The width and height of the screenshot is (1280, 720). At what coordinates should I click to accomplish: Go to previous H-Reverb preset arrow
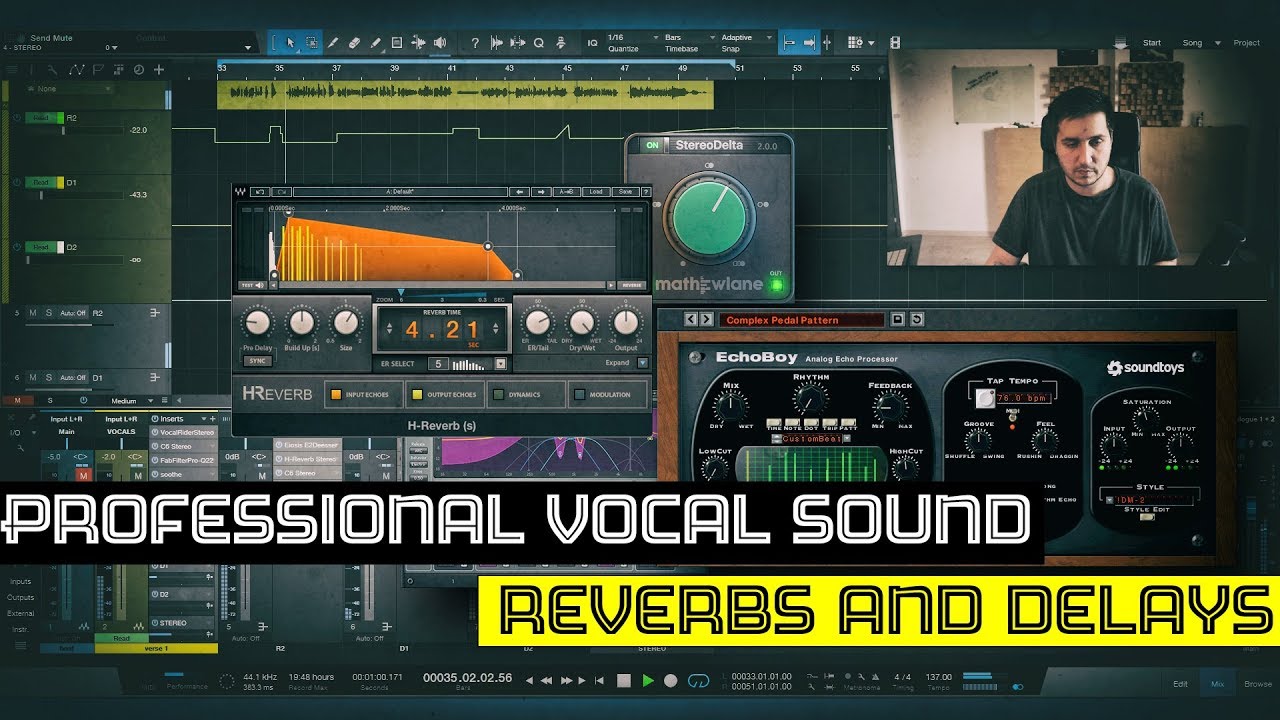tap(520, 191)
